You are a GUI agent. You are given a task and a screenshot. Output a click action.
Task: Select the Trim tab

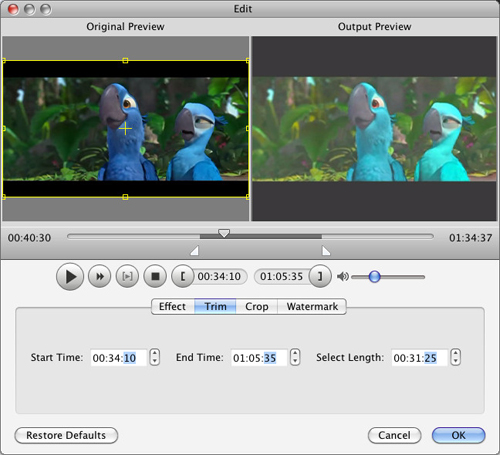pyautogui.click(x=215, y=306)
